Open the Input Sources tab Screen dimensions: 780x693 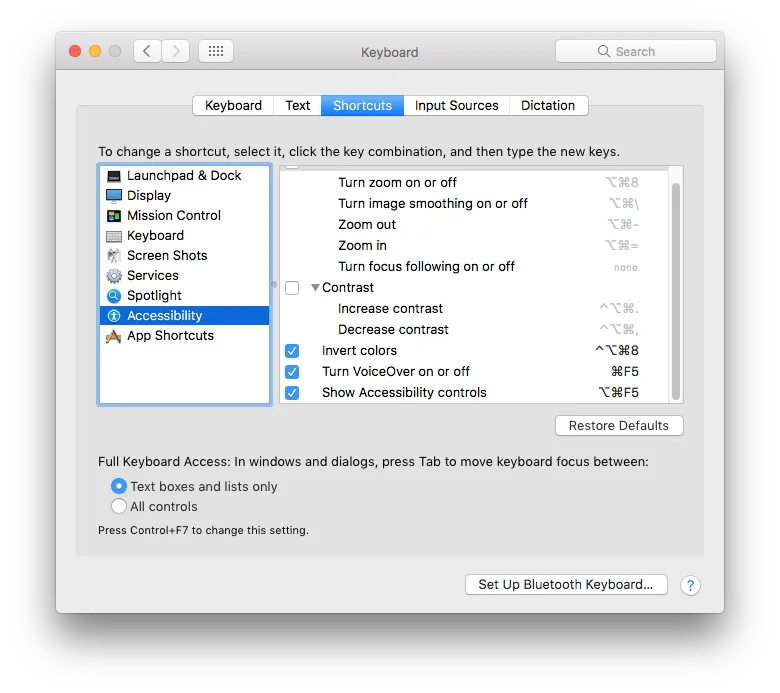click(x=456, y=105)
